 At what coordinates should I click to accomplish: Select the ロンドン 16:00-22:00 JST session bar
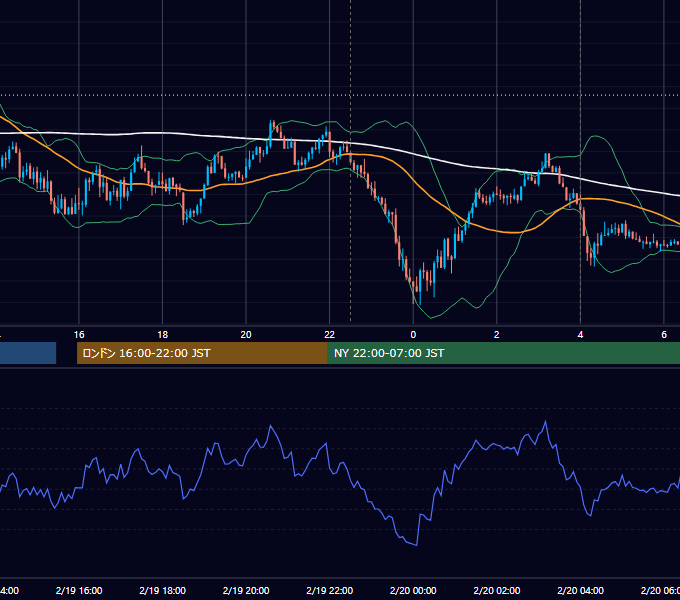(x=202, y=353)
